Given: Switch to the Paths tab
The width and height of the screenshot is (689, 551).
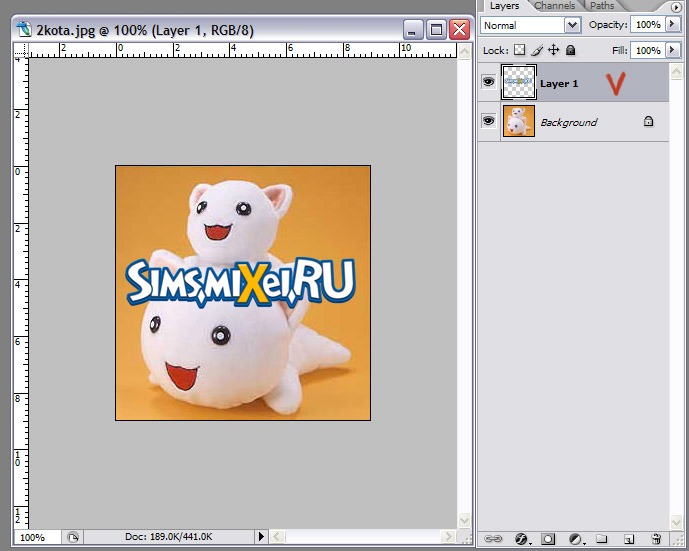Looking at the screenshot, I should 602,6.
